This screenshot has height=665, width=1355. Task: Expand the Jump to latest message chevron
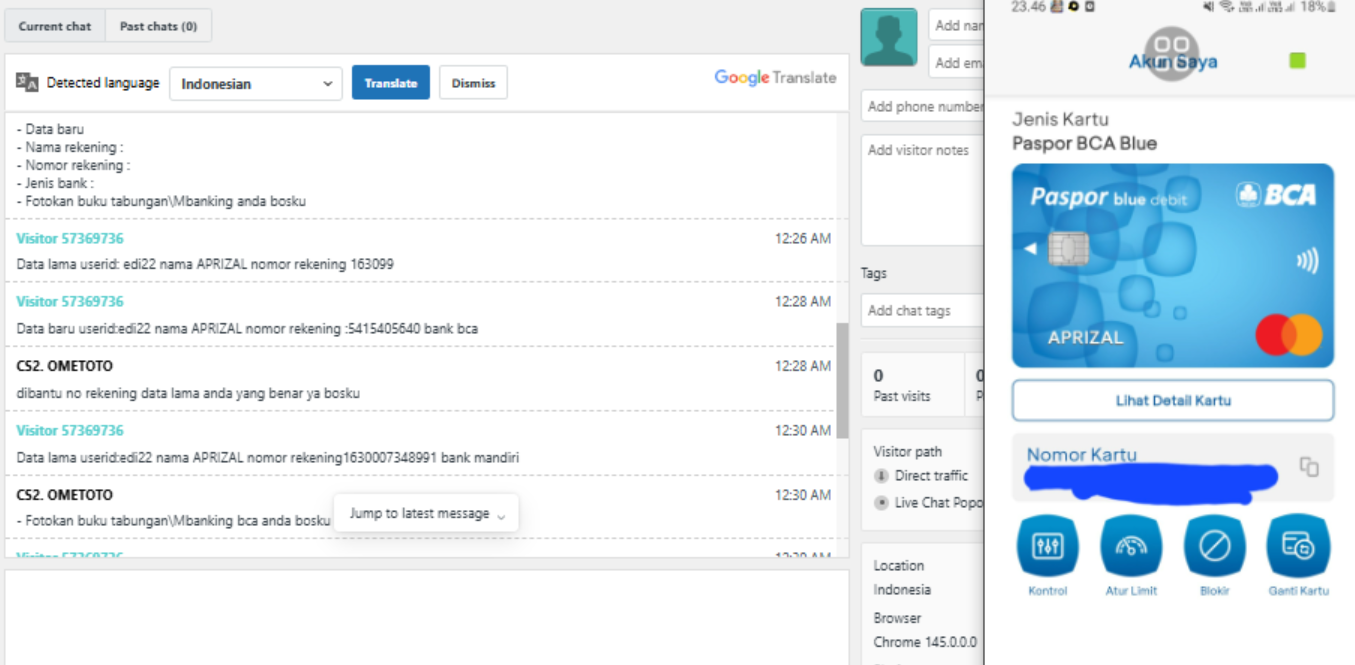coord(501,515)
